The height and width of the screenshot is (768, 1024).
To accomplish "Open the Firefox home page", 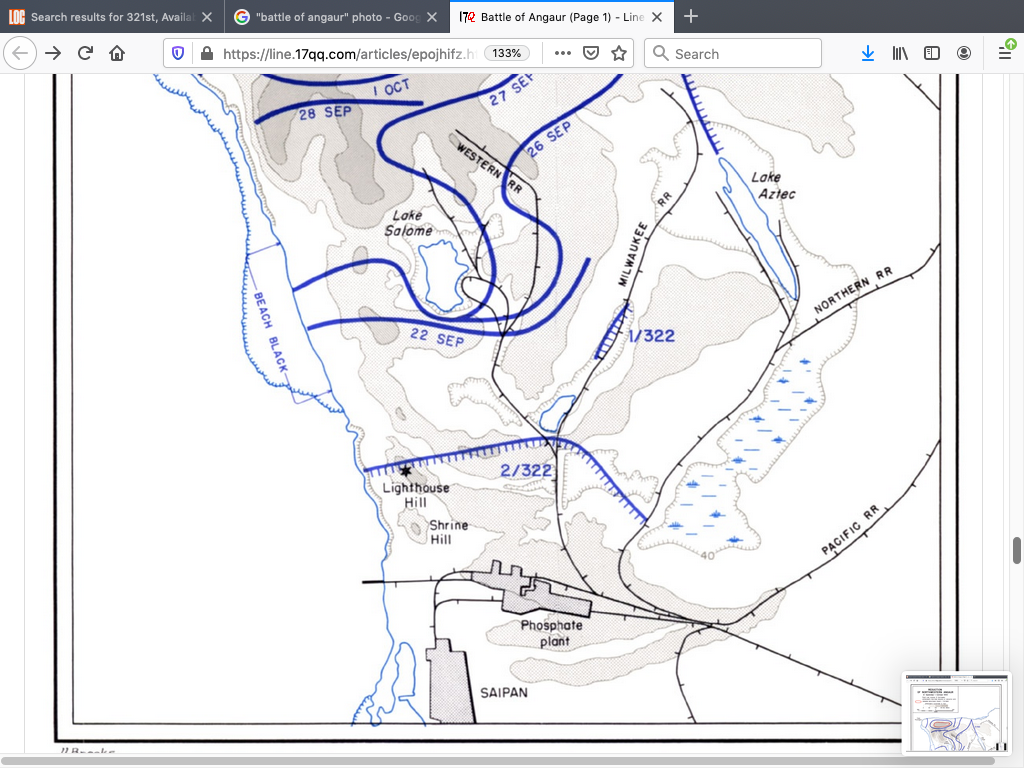I will tap(117, 54).
